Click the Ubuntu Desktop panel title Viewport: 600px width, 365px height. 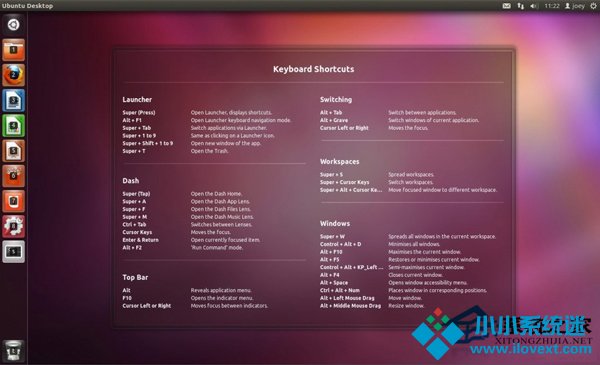click(28, 6)
